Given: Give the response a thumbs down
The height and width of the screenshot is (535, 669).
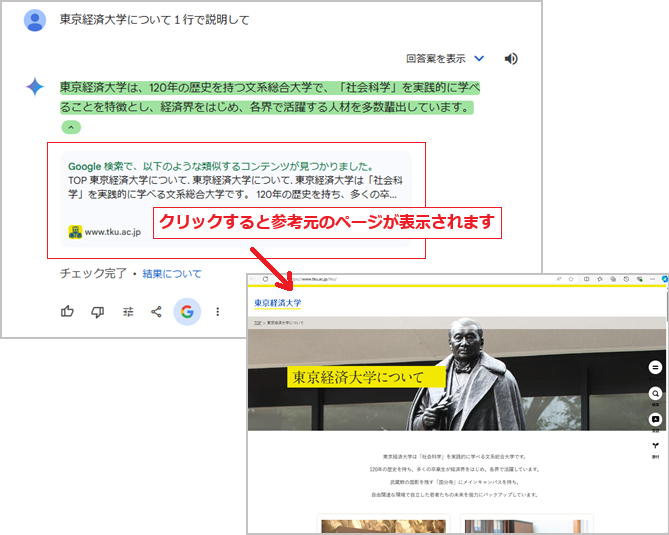Looking at the screenshot, I should 98,312.
